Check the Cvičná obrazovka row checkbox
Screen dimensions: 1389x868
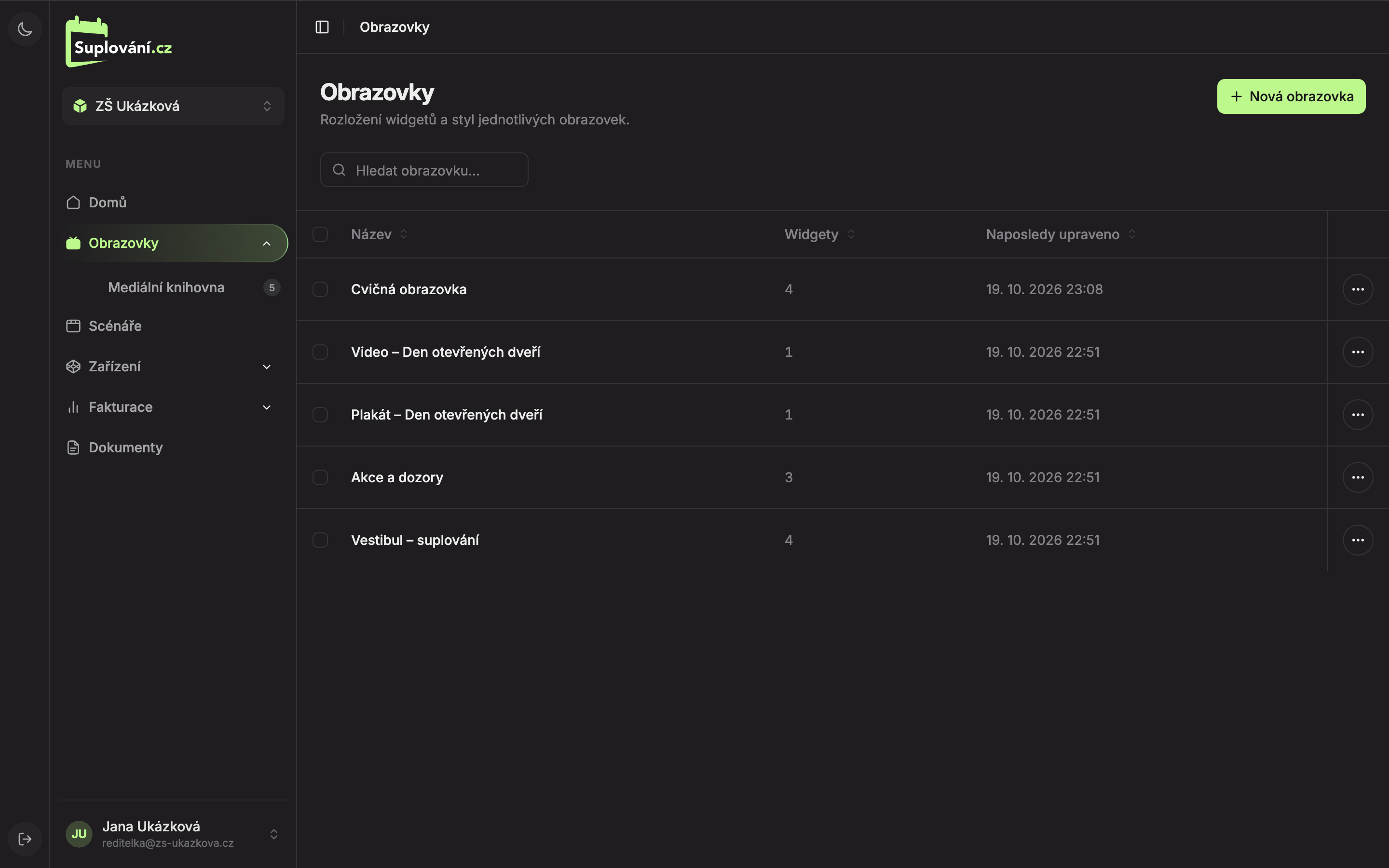[x=320, y=289]
